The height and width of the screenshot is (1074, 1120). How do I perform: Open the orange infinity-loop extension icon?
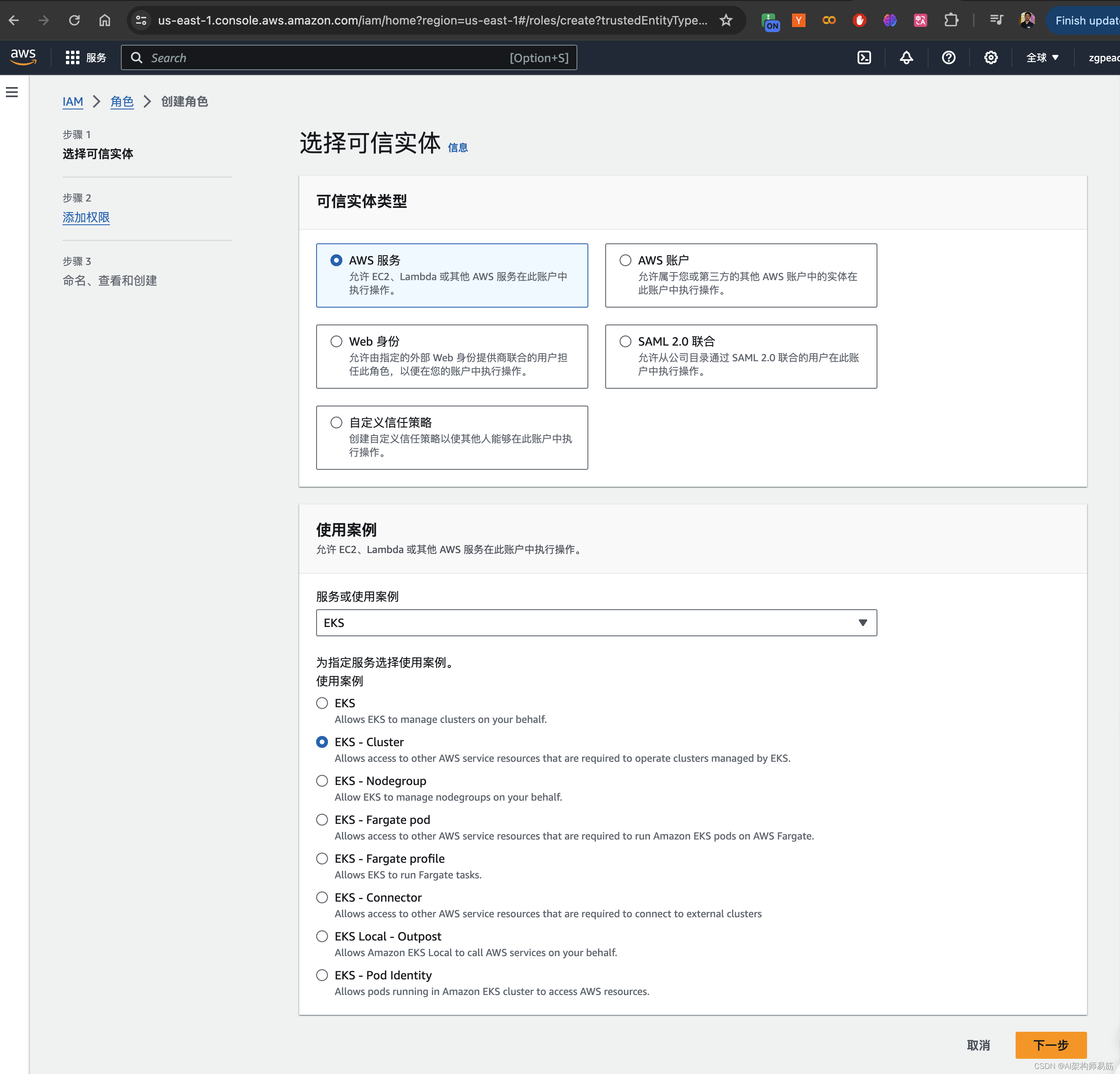point(829,21)
